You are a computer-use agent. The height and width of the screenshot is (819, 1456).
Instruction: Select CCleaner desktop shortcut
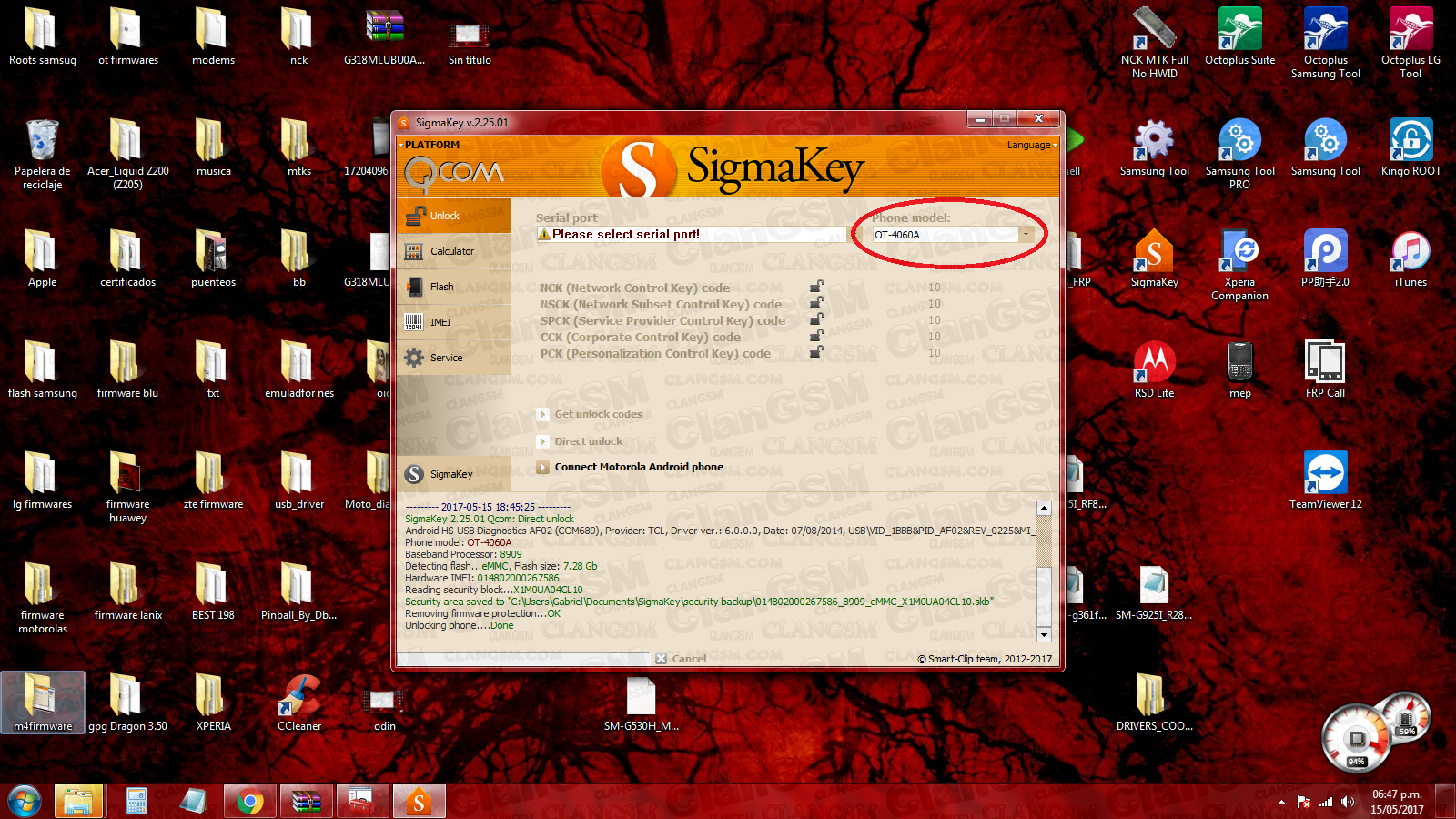pyautogui.click(x=298, y=703)
